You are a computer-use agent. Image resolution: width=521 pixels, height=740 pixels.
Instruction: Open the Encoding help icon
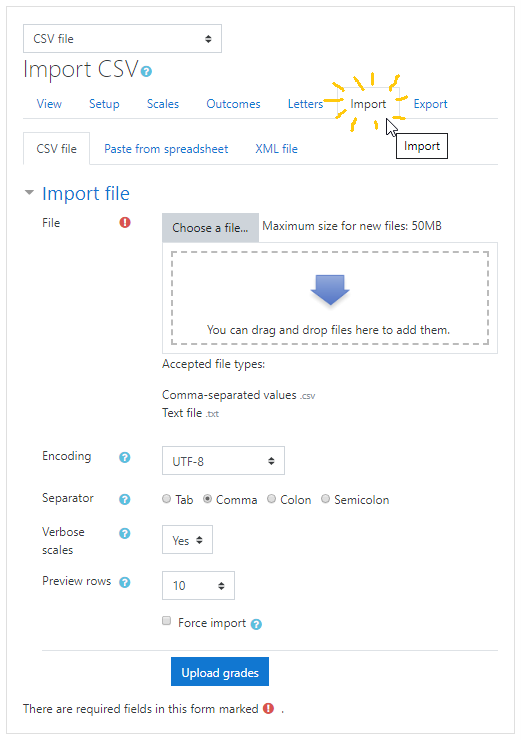(125, 457)
